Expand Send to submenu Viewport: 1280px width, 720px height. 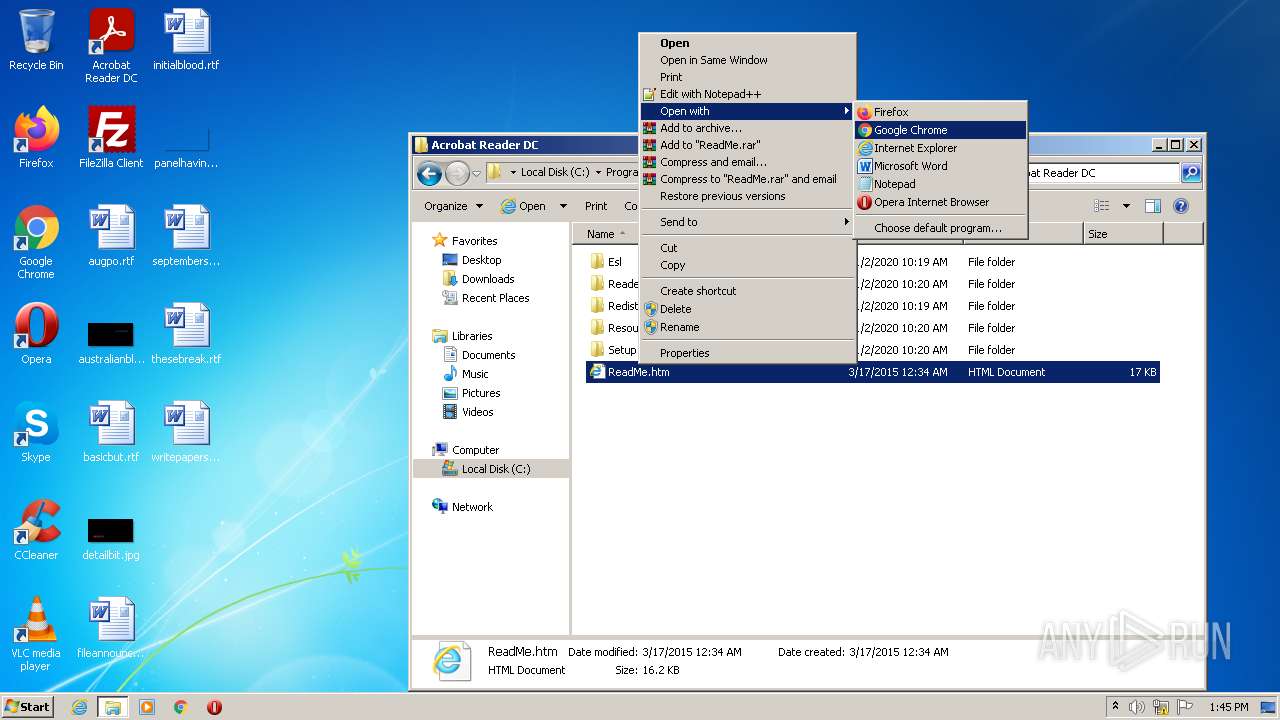coord(747,222)
